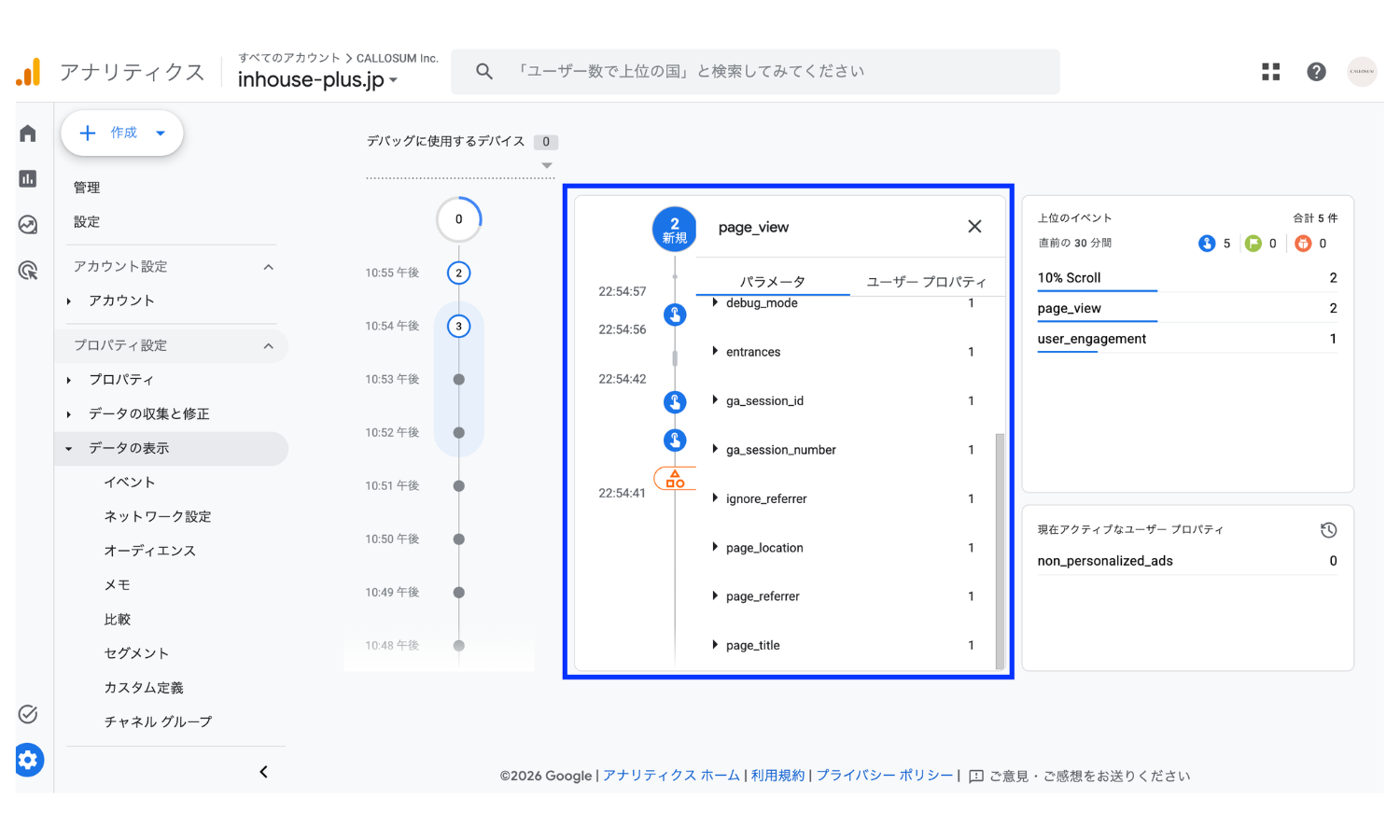Open Admin gear icon at bottom left
This screenshot has height=840, width=1400.
[28, 760]
